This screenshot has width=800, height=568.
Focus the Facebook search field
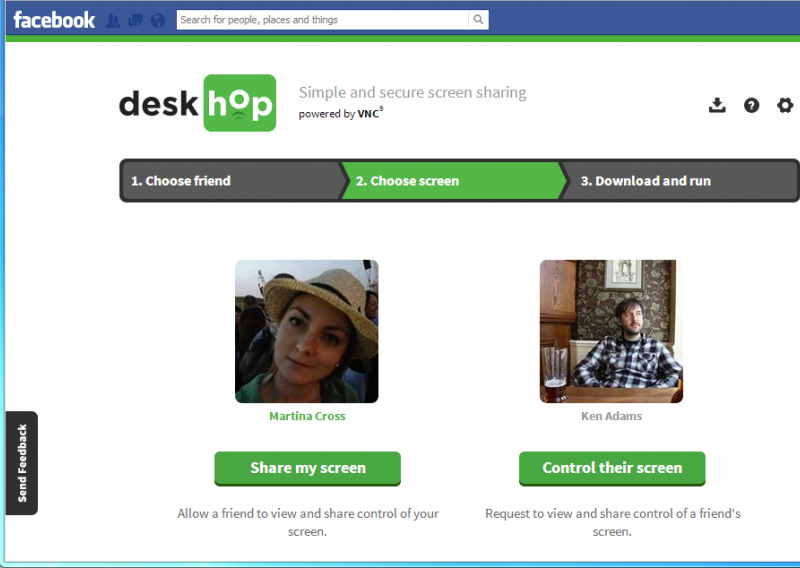click(x=322, y=19)
